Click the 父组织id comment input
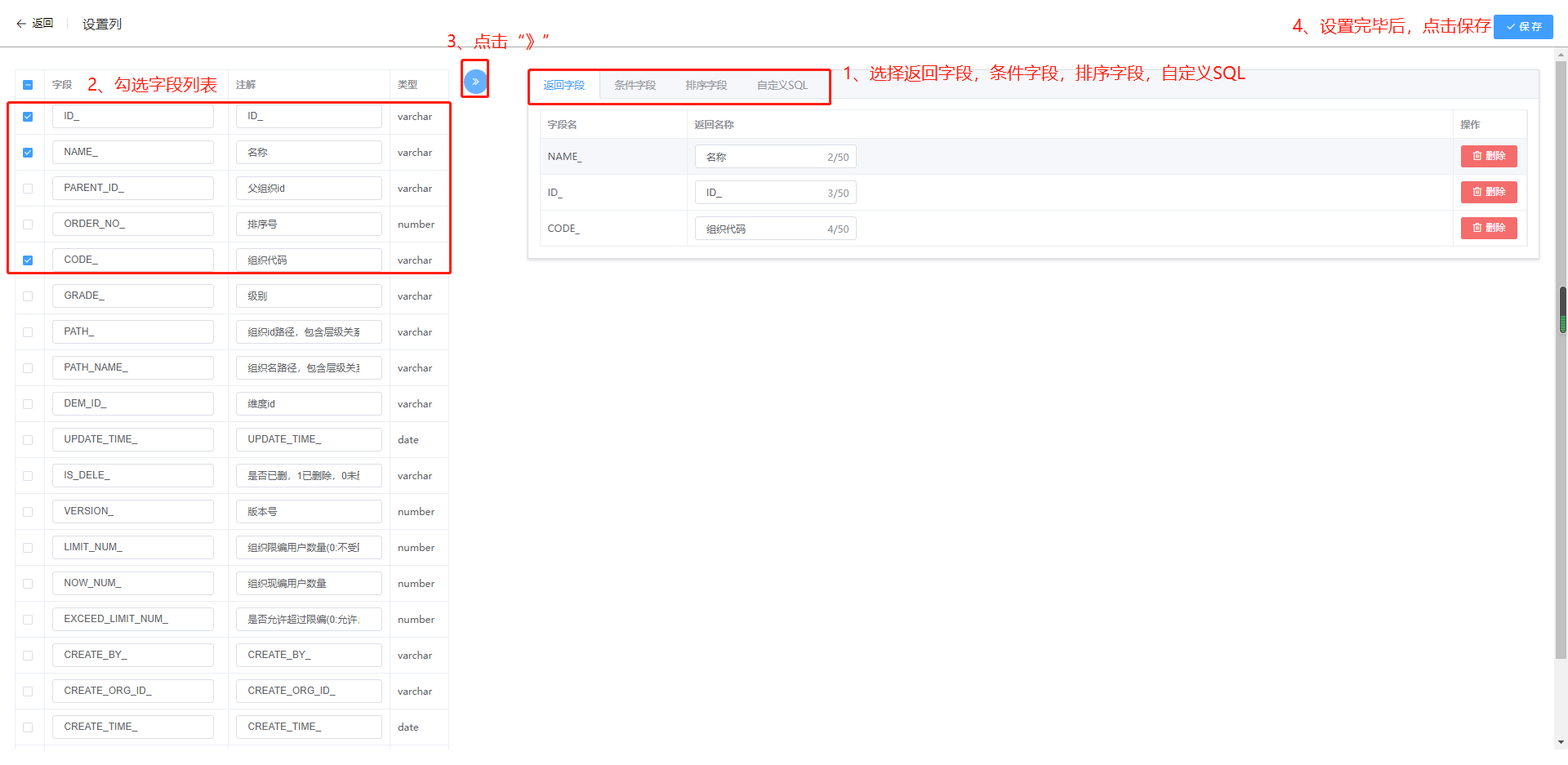The height and width of the screenshot is (765, 1568). (309, 188)
